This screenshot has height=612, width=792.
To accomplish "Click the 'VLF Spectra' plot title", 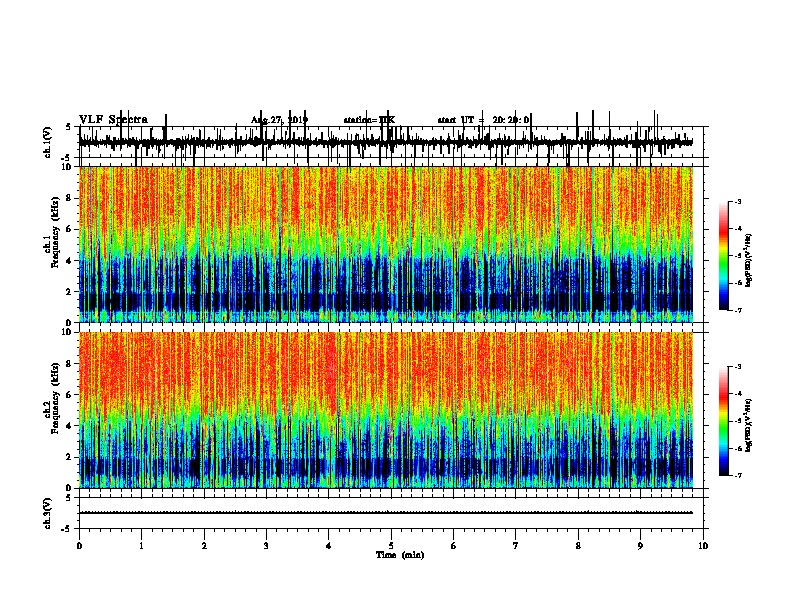I will point(113,120).
